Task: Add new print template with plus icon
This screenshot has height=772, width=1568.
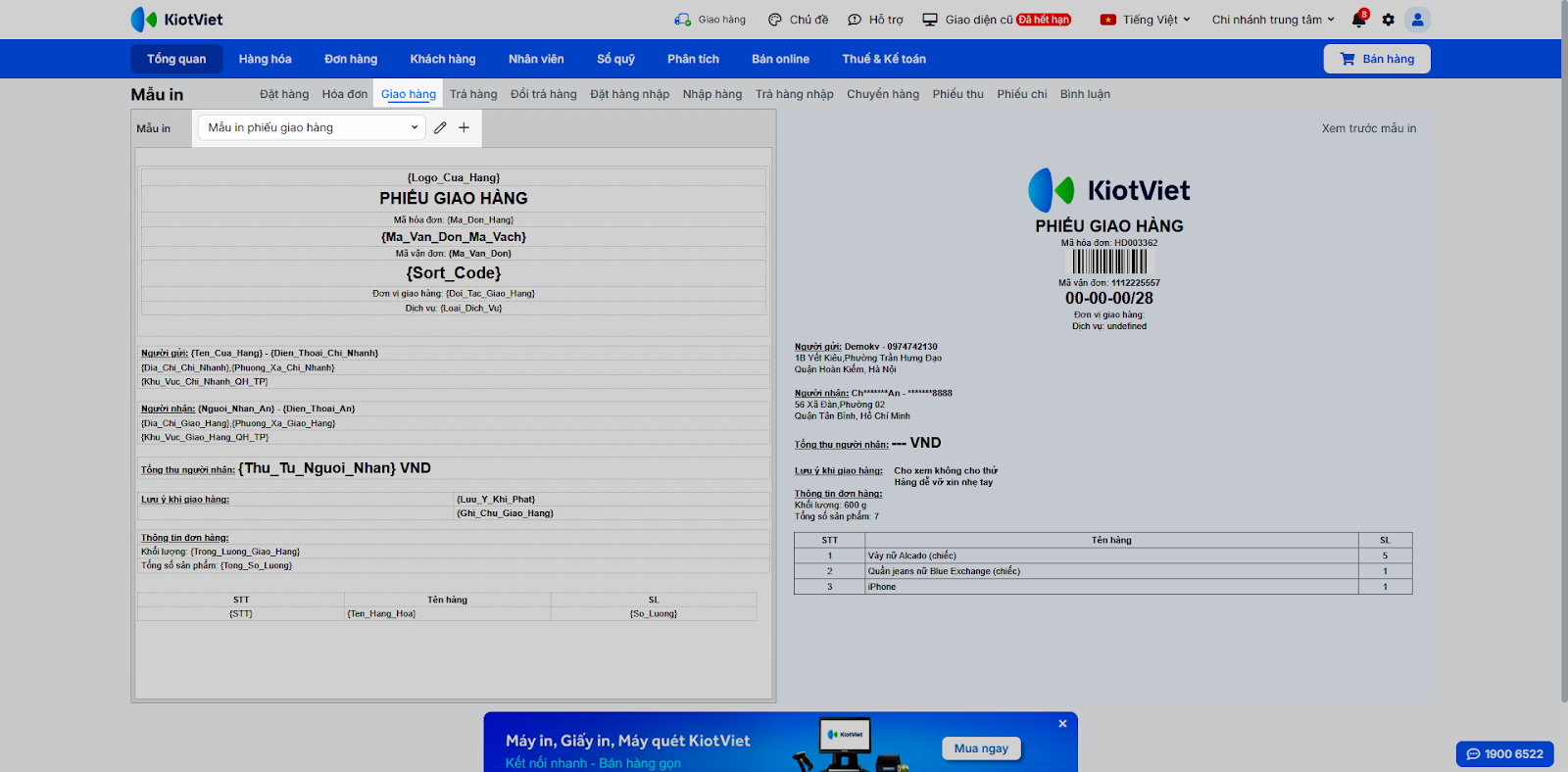Action: pyautogui.click(x=465, y=127)
